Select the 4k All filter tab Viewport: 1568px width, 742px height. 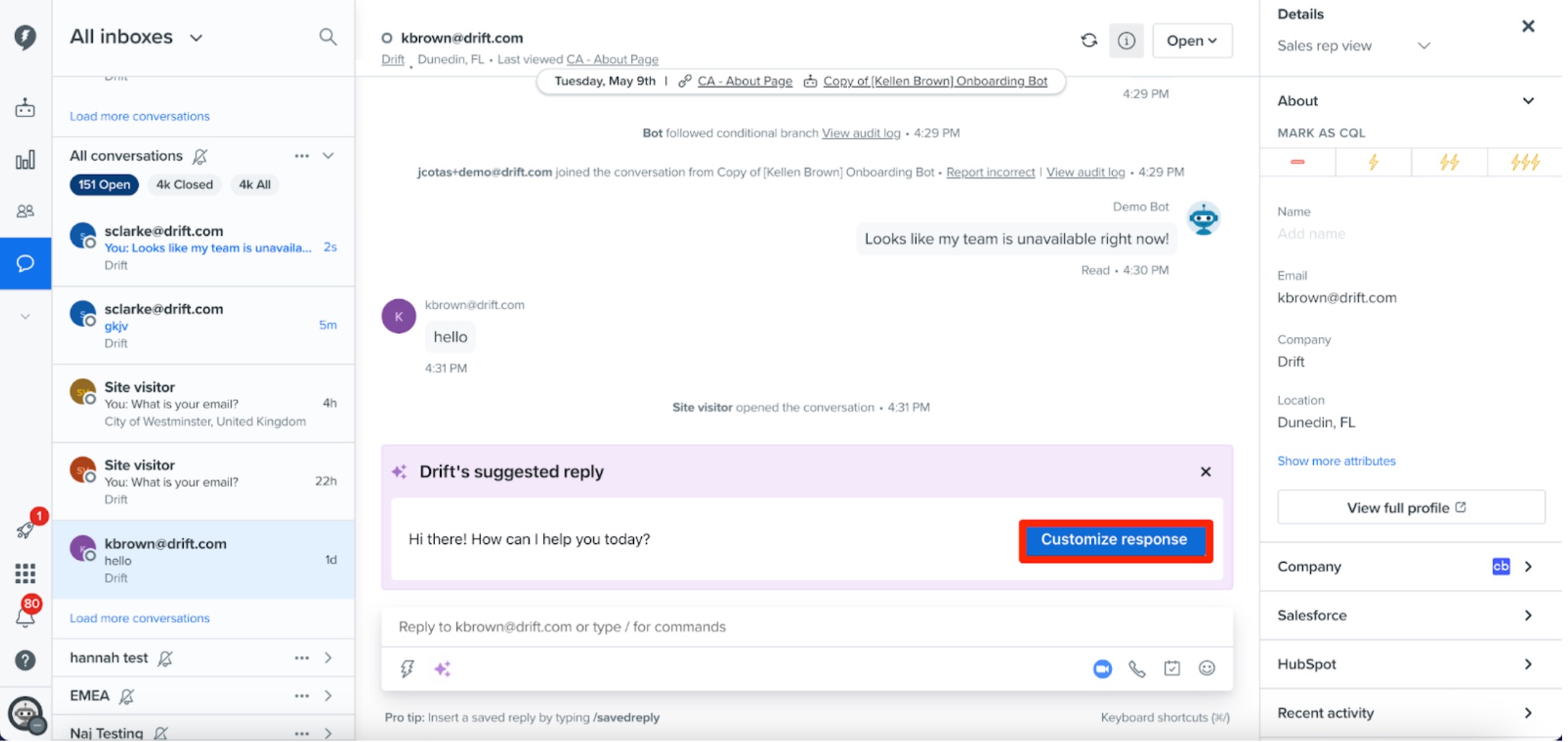[255, 185]
